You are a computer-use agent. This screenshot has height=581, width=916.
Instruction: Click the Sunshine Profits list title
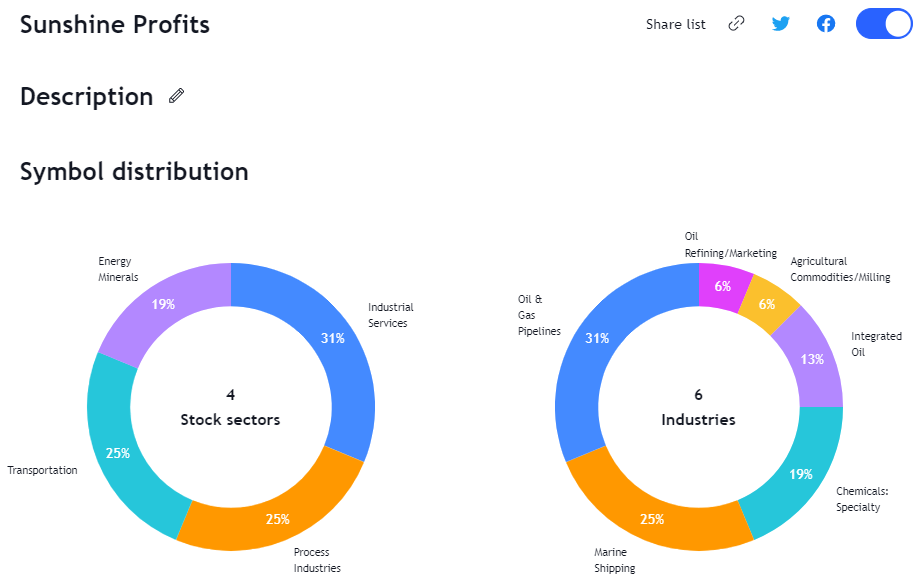pyautogui.click(x=114, y=25)
